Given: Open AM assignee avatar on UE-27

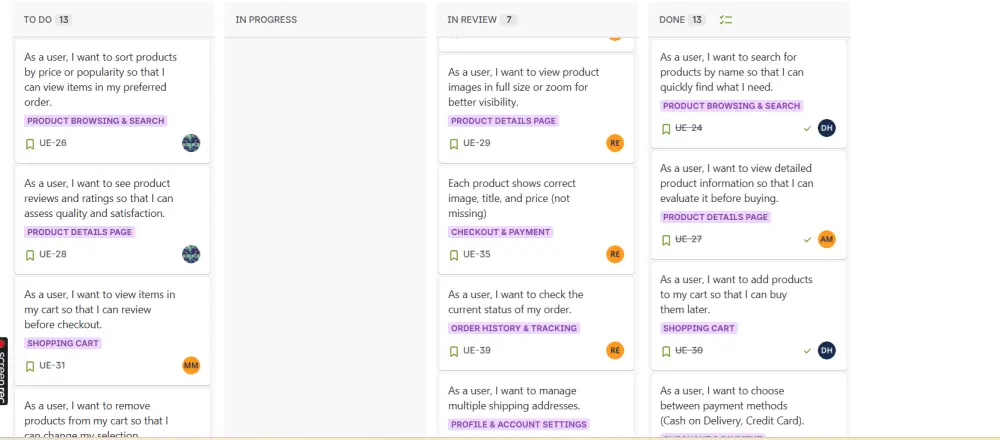Looking at the screenshot, I should click(826, 239).
